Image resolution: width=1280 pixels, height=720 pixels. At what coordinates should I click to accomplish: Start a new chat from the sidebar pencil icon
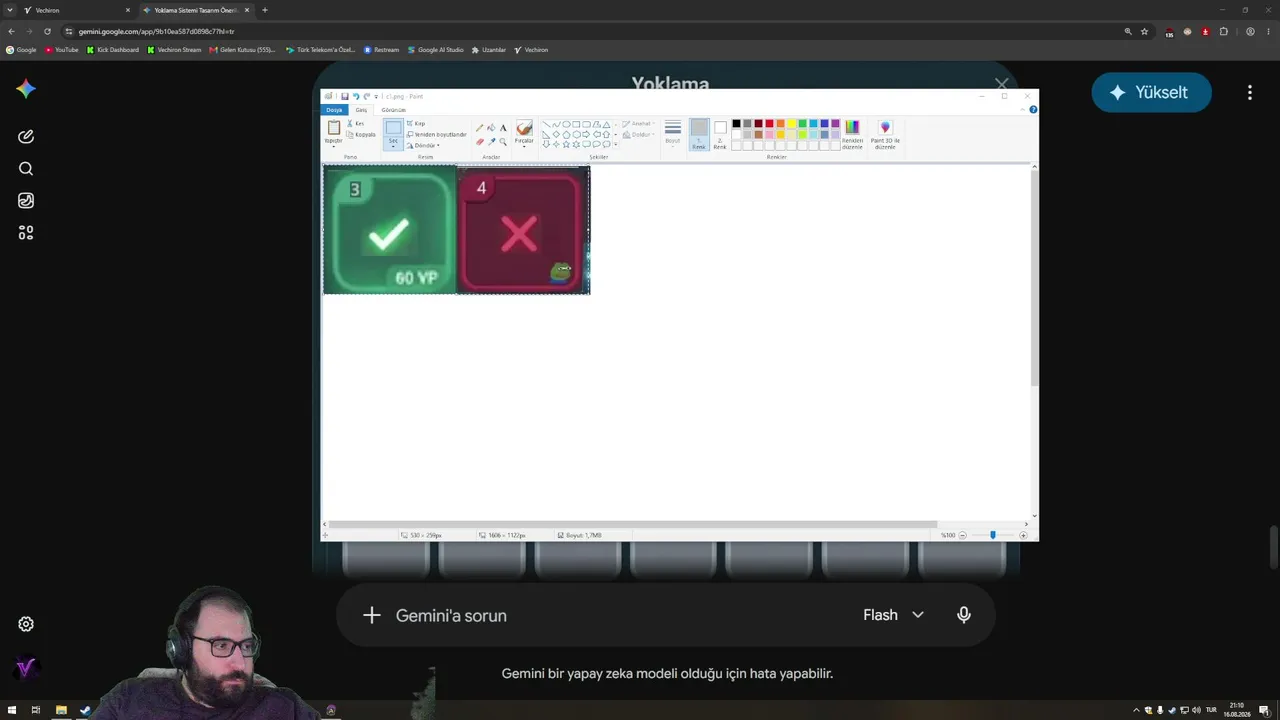click(x=26, y=136)
